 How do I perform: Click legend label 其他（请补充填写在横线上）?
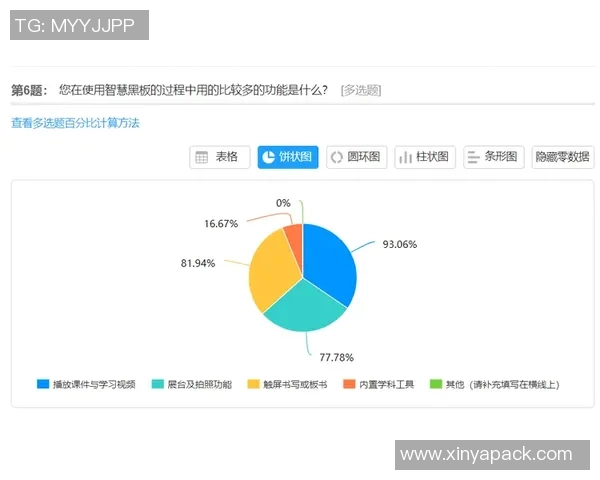[x=502, y=384]
